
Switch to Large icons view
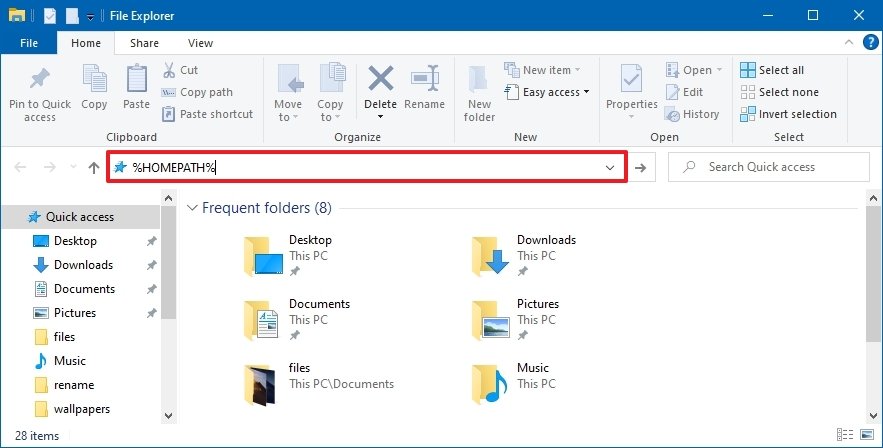pos(867,434)
